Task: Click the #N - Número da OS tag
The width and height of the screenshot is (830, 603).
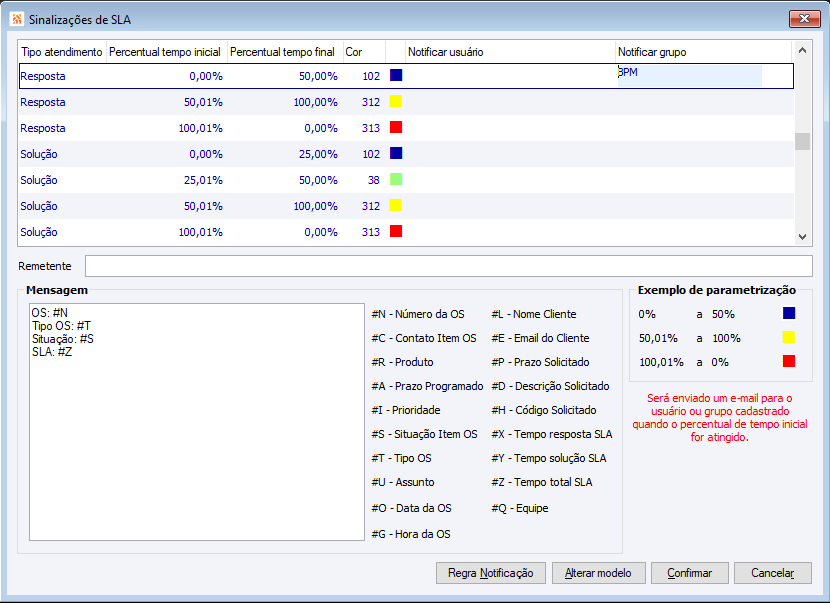Action: (418, 314)
